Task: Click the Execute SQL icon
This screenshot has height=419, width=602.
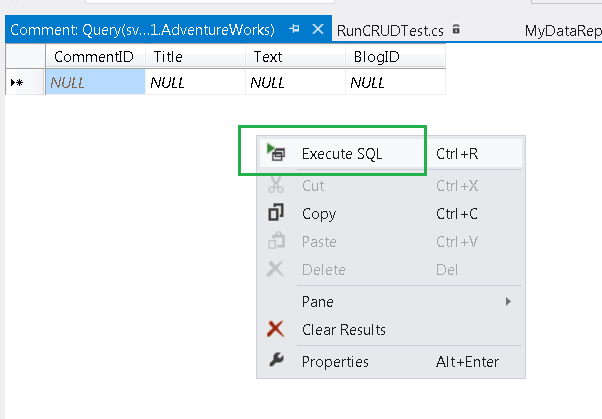Action: click(277, 154)
